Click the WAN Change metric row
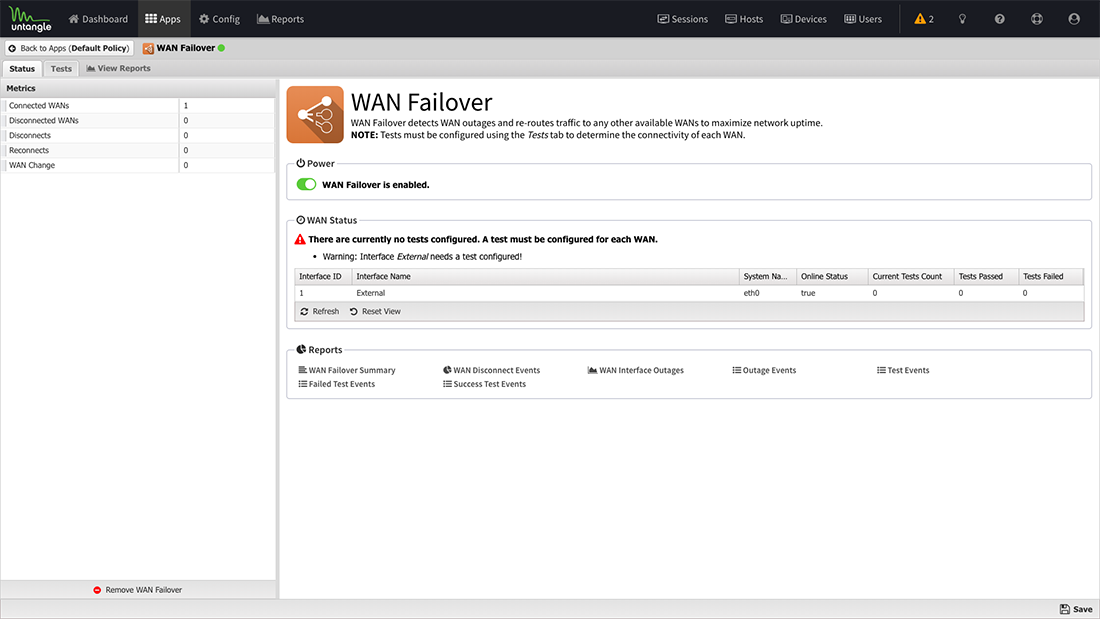The width and height of the screenshot is (1100, 619). 138,166
